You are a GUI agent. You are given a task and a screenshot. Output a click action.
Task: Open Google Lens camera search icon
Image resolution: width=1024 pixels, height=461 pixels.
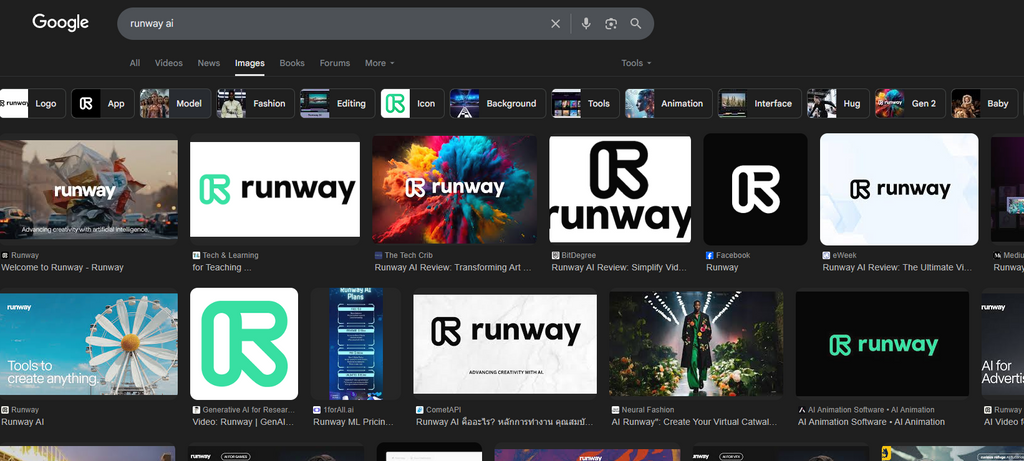611,24
